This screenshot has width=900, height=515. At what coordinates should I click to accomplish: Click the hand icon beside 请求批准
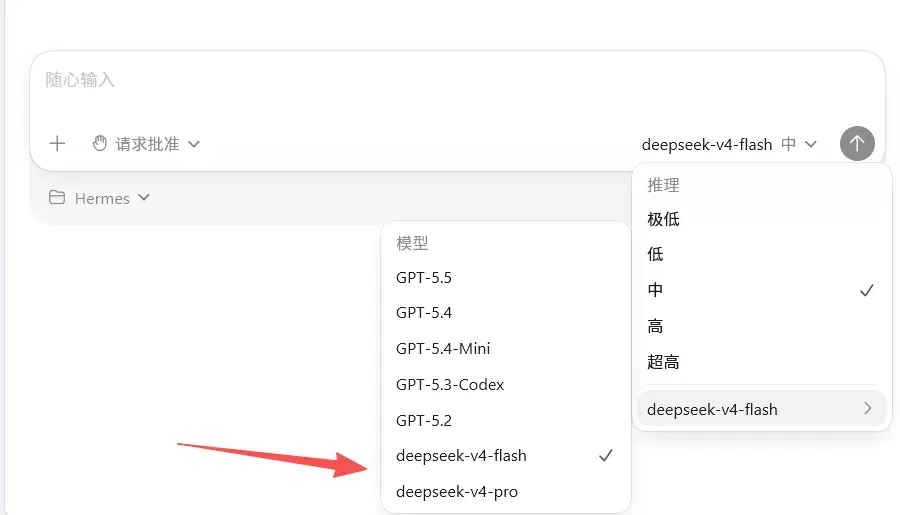click(99, 144)
